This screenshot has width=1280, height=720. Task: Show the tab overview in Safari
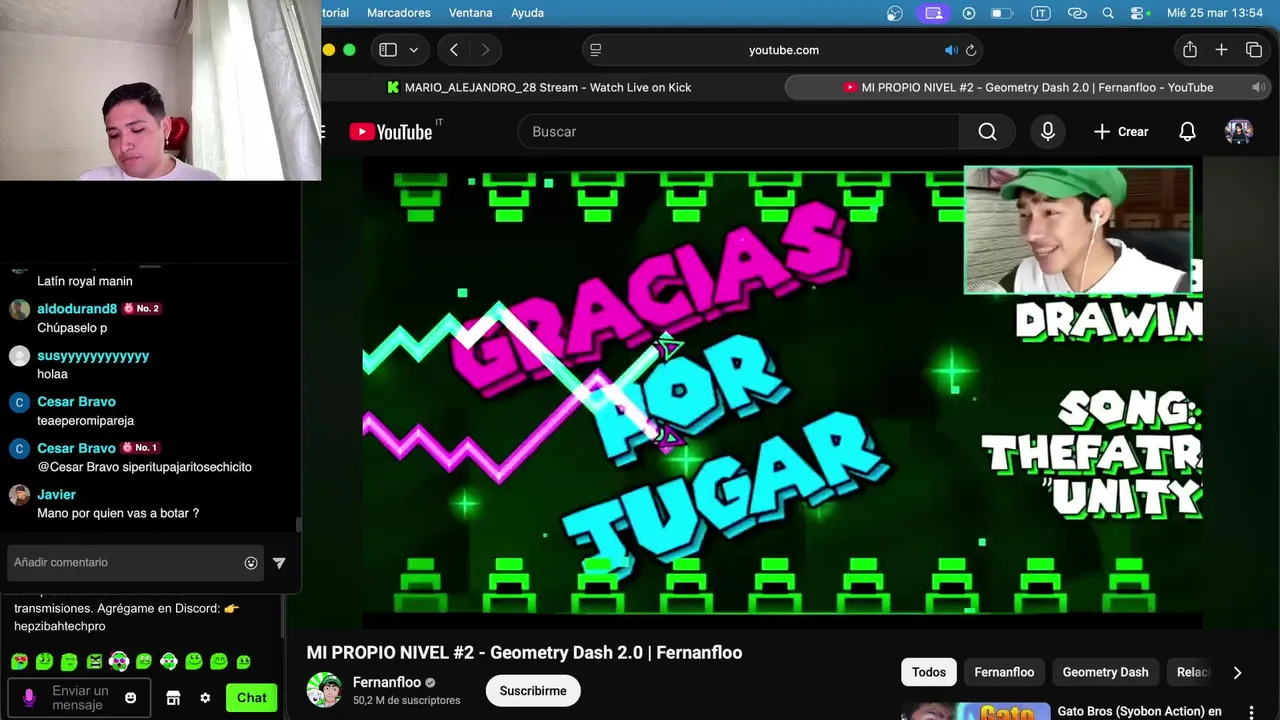pos(1253,50)
